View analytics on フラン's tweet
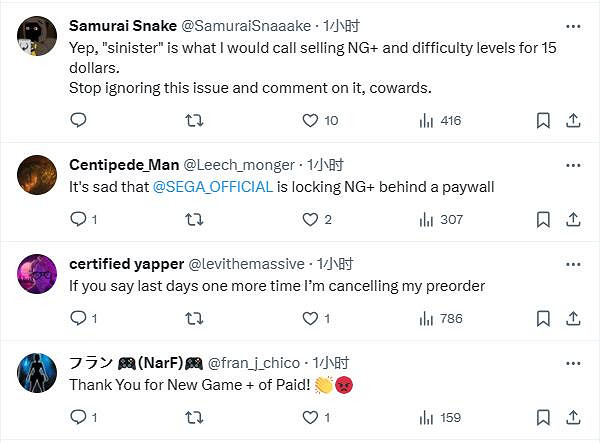Viewport: 600px width, 443px height. 427,417
